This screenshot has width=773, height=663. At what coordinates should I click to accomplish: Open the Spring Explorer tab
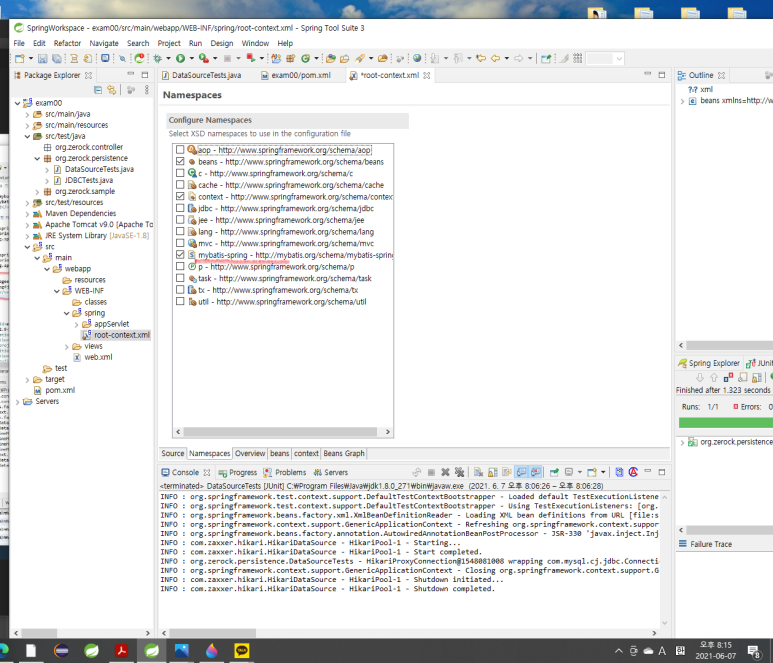[x=709, y=363]
